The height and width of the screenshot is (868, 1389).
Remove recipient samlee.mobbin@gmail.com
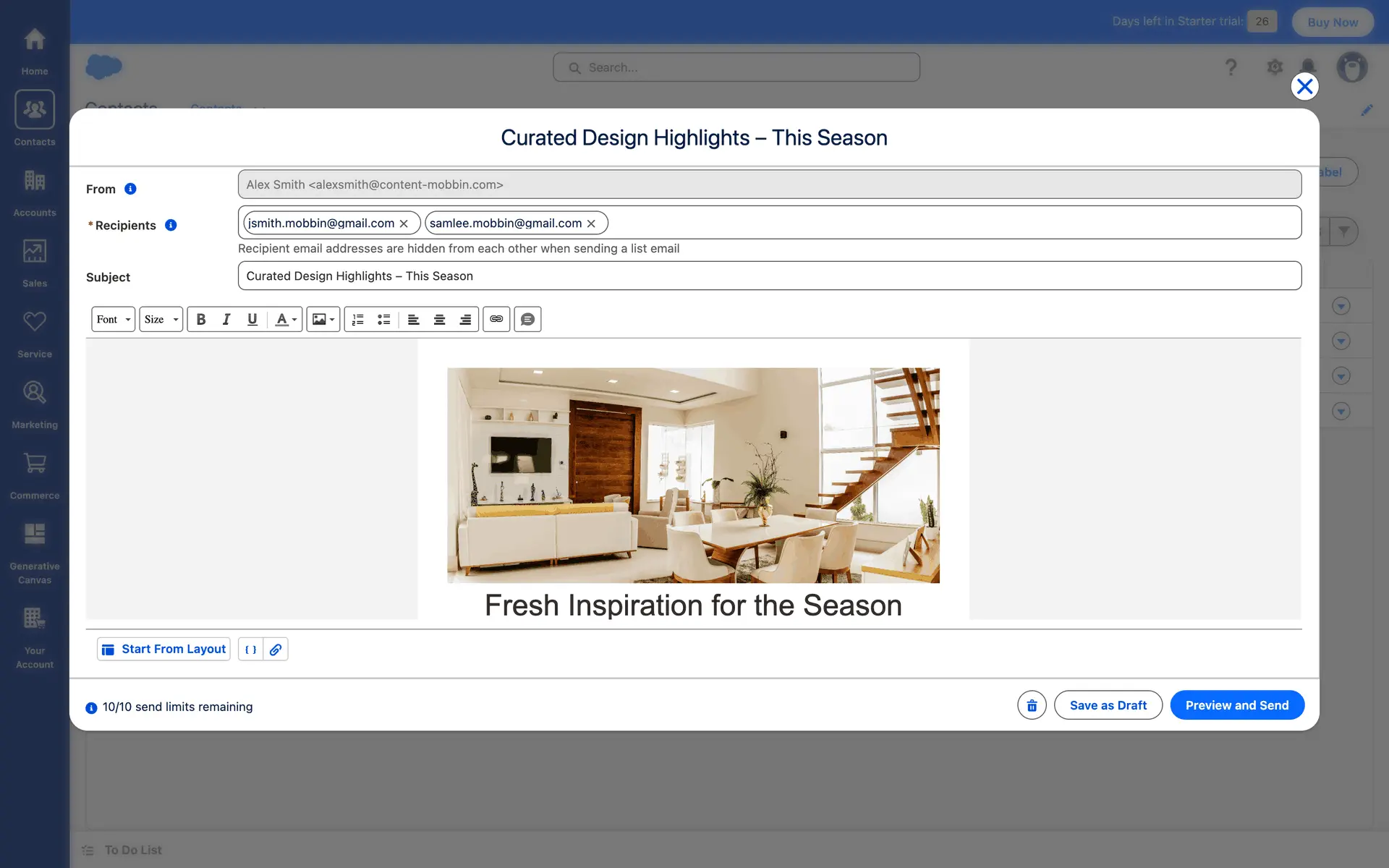[x=592, y=224]
